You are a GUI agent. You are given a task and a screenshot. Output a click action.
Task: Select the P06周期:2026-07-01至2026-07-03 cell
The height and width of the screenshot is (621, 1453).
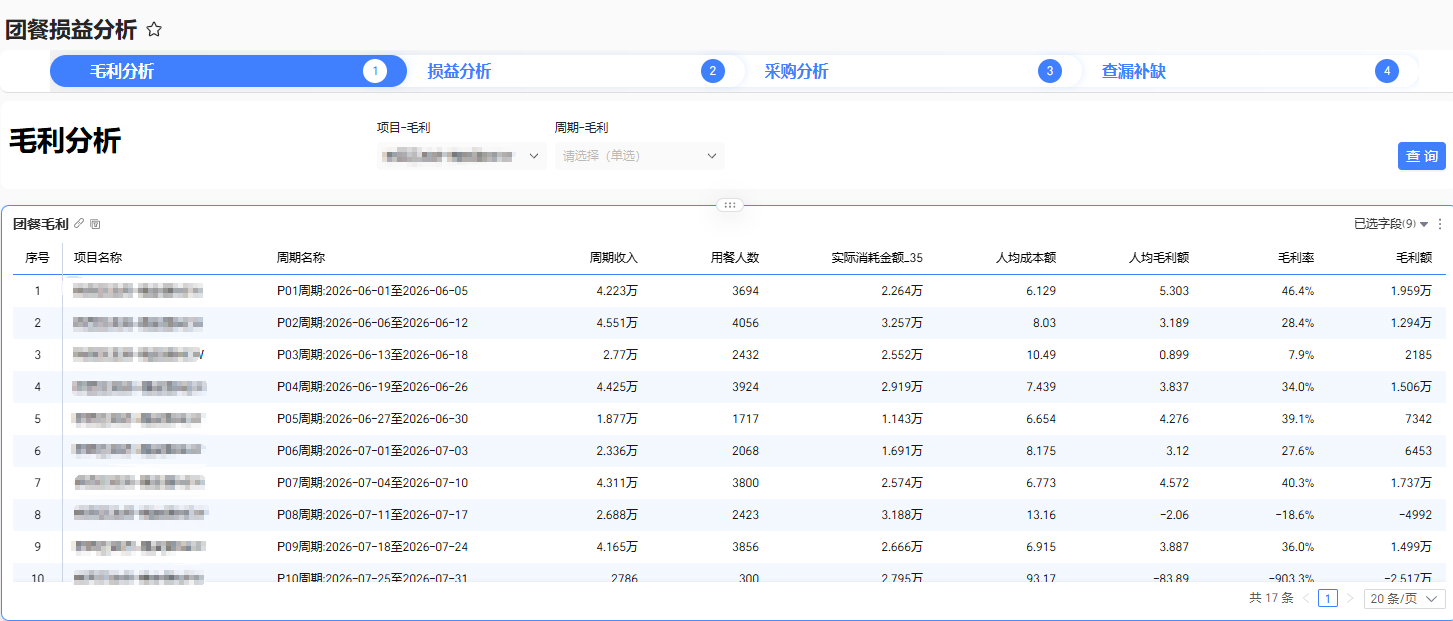click(x=372, y=451)
